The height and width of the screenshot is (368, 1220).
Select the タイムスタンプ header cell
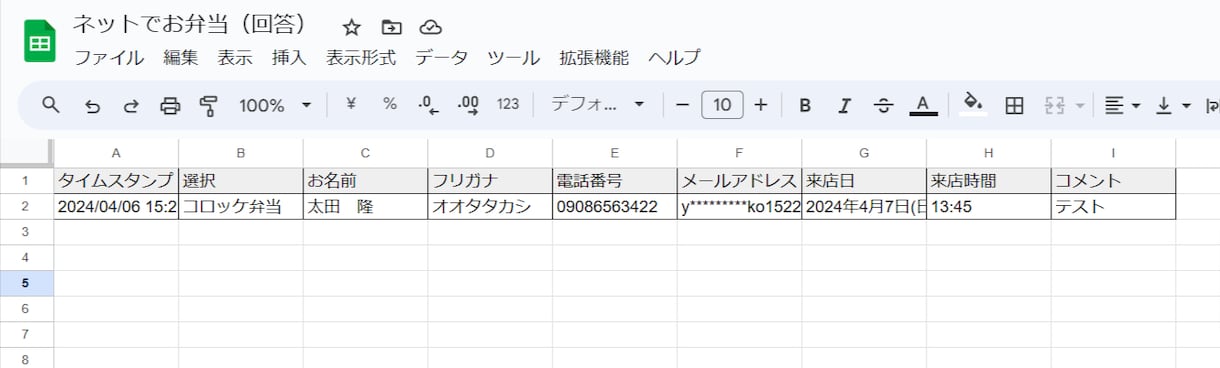pyautogui.click(x=116, y=181)
